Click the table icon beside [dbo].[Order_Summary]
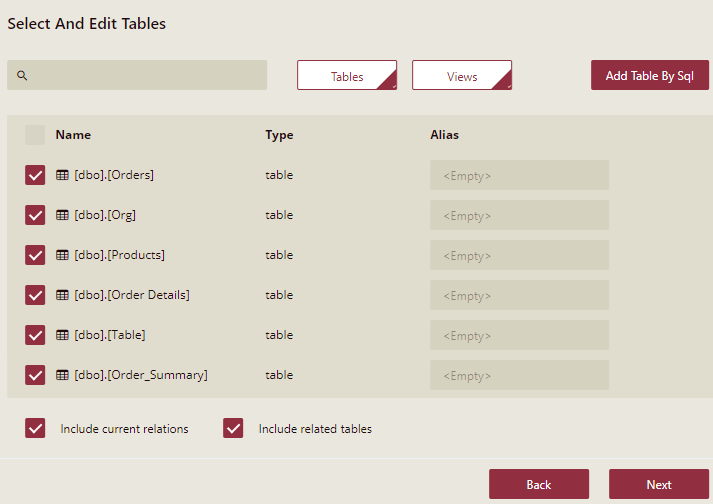 62,375
